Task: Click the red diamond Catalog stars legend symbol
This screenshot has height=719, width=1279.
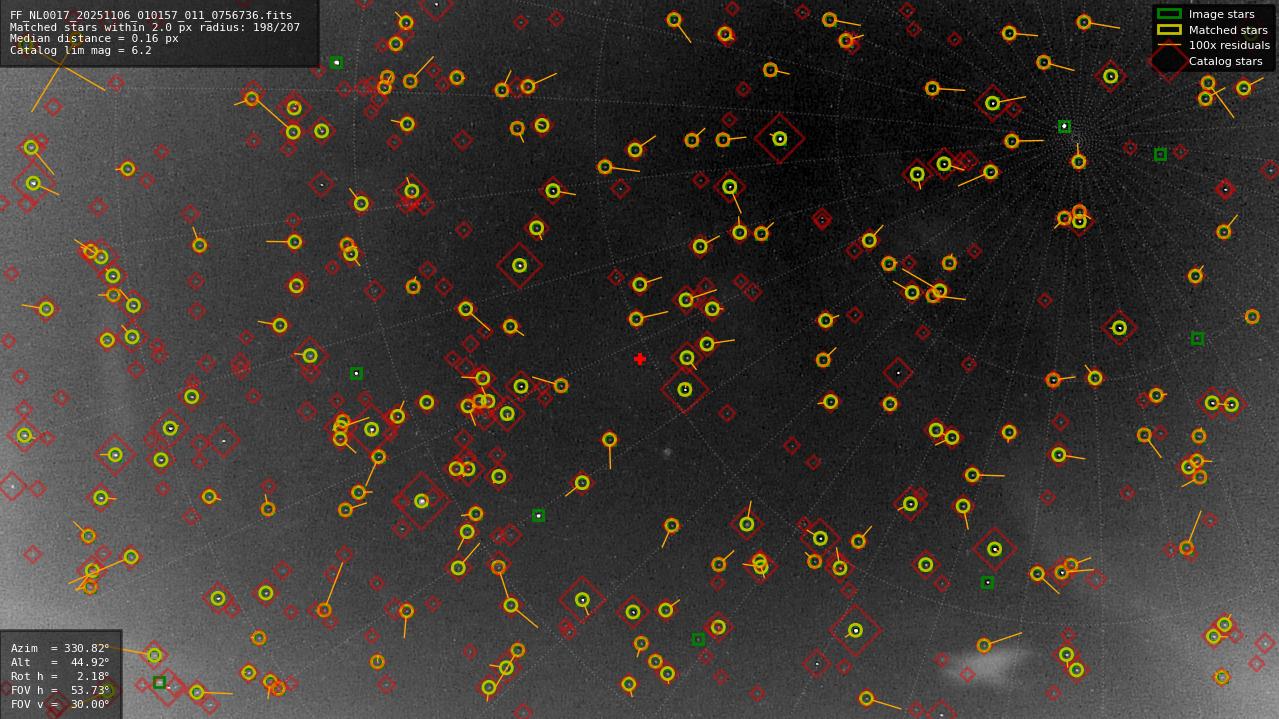Action: tap(1169, 61)
